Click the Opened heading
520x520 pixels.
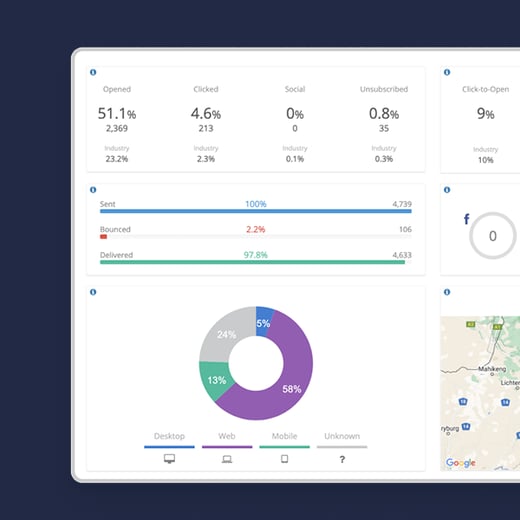(x=117, y=89)
